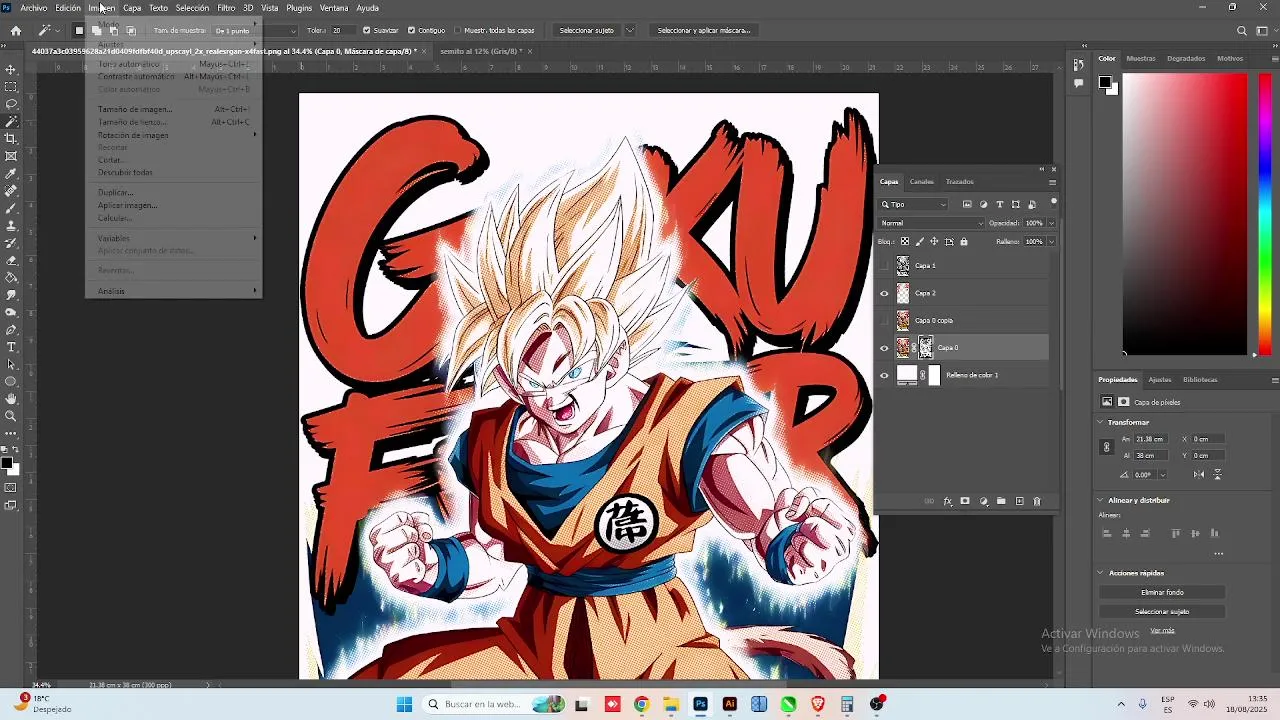Viewport: 1280px width, 720px height.
Task: Click the Seleccionar sujeto options bar button
Action: [586, 31]
